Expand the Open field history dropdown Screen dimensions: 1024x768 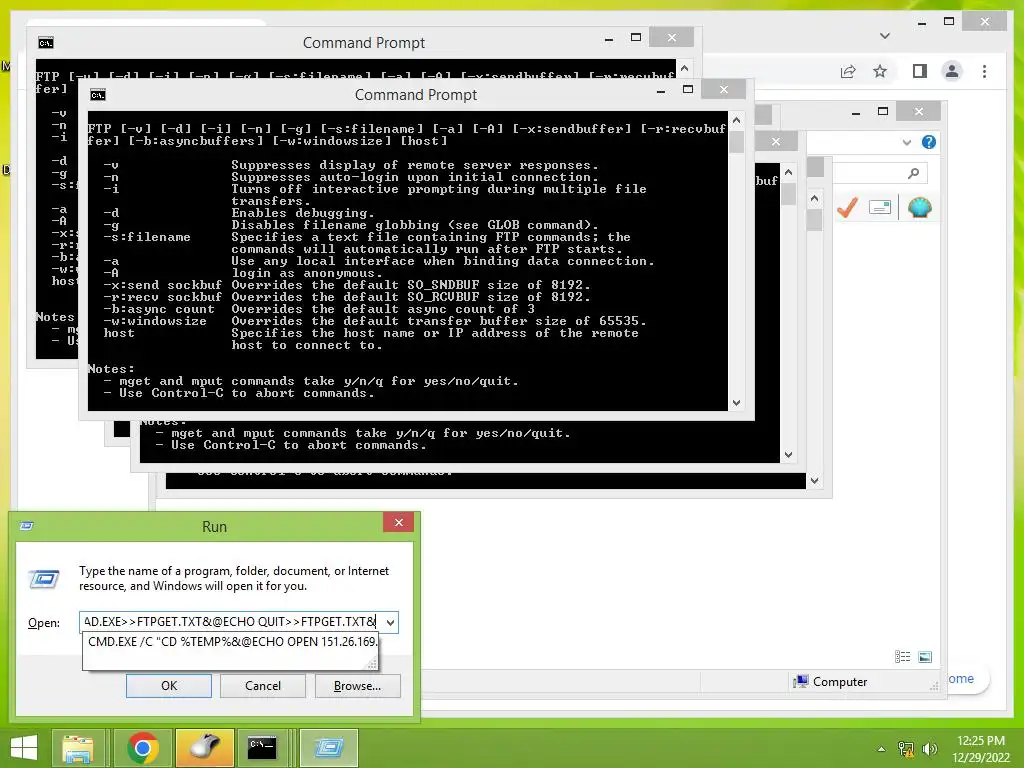390,622
